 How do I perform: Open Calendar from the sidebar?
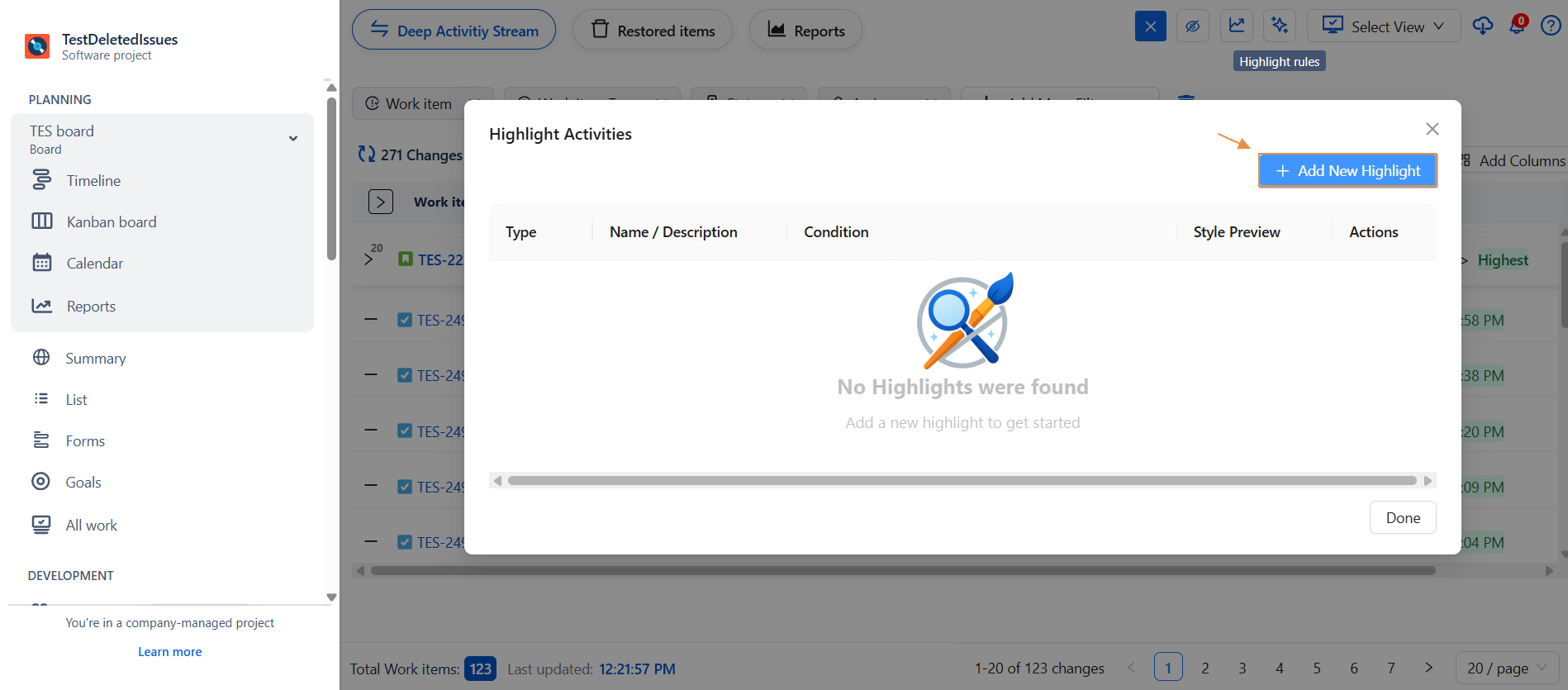(94, 263)
